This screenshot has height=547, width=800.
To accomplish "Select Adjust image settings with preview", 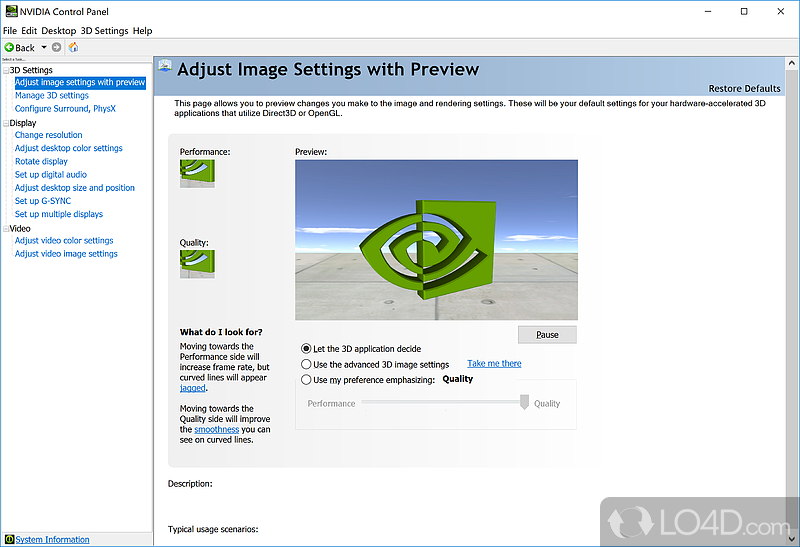I will pyautogui.click(x=80, y=82).
